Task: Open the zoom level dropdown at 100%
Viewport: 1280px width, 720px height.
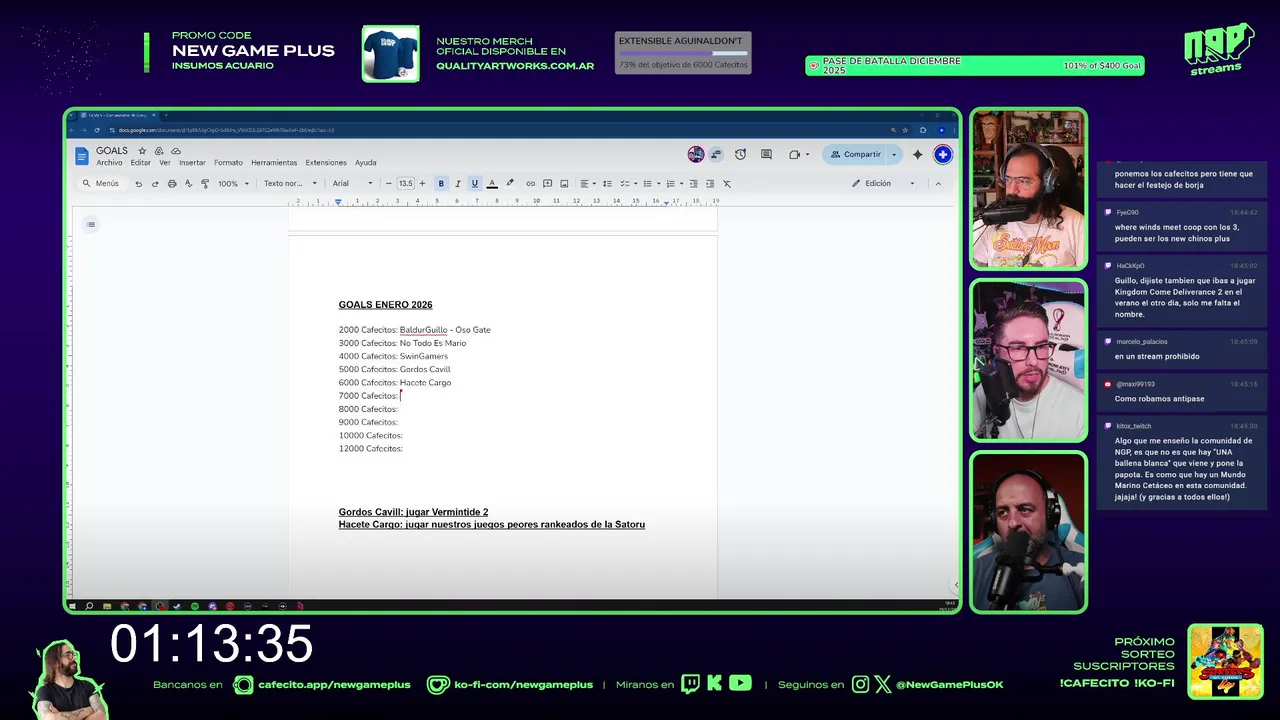Action: pos(233,184)
